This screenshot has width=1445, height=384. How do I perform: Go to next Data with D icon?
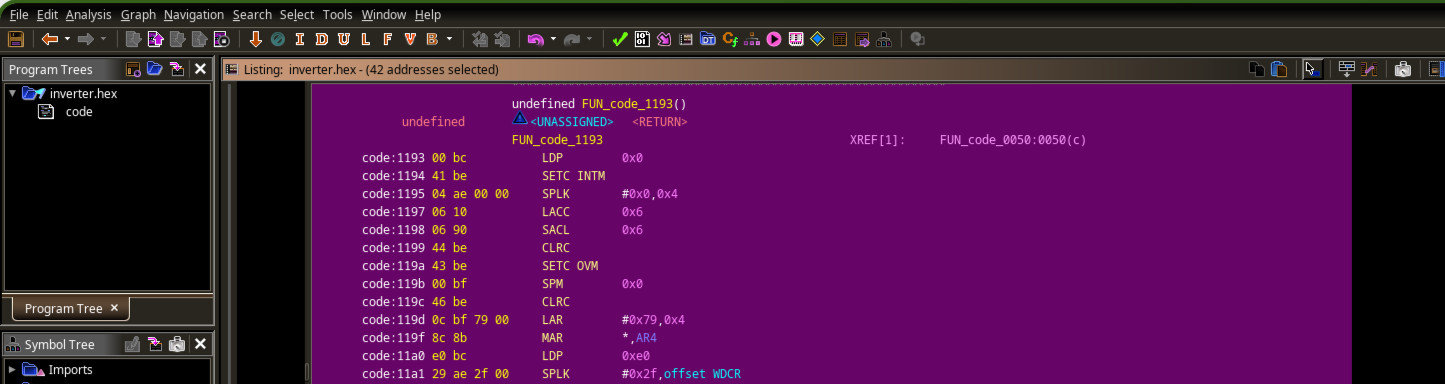pos(321,39)
